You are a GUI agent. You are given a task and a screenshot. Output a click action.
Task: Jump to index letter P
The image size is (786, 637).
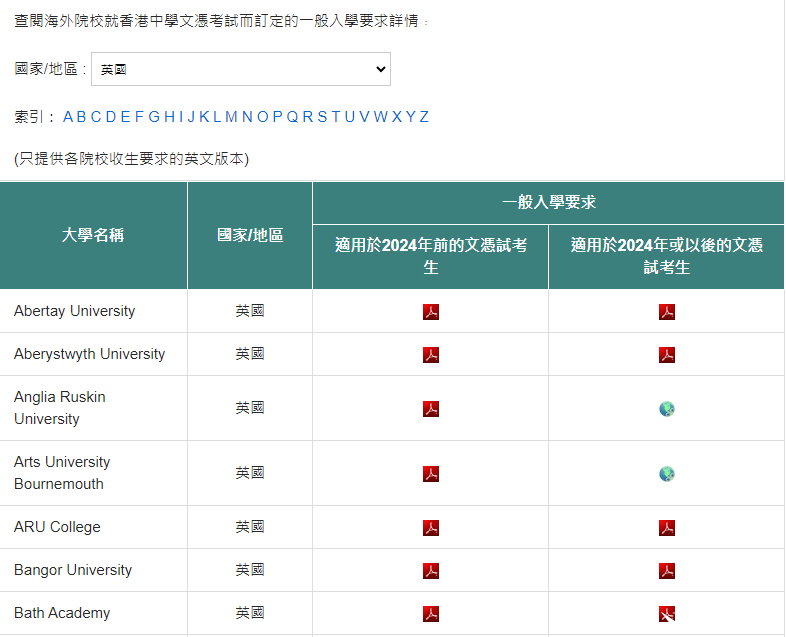[277, 117]
